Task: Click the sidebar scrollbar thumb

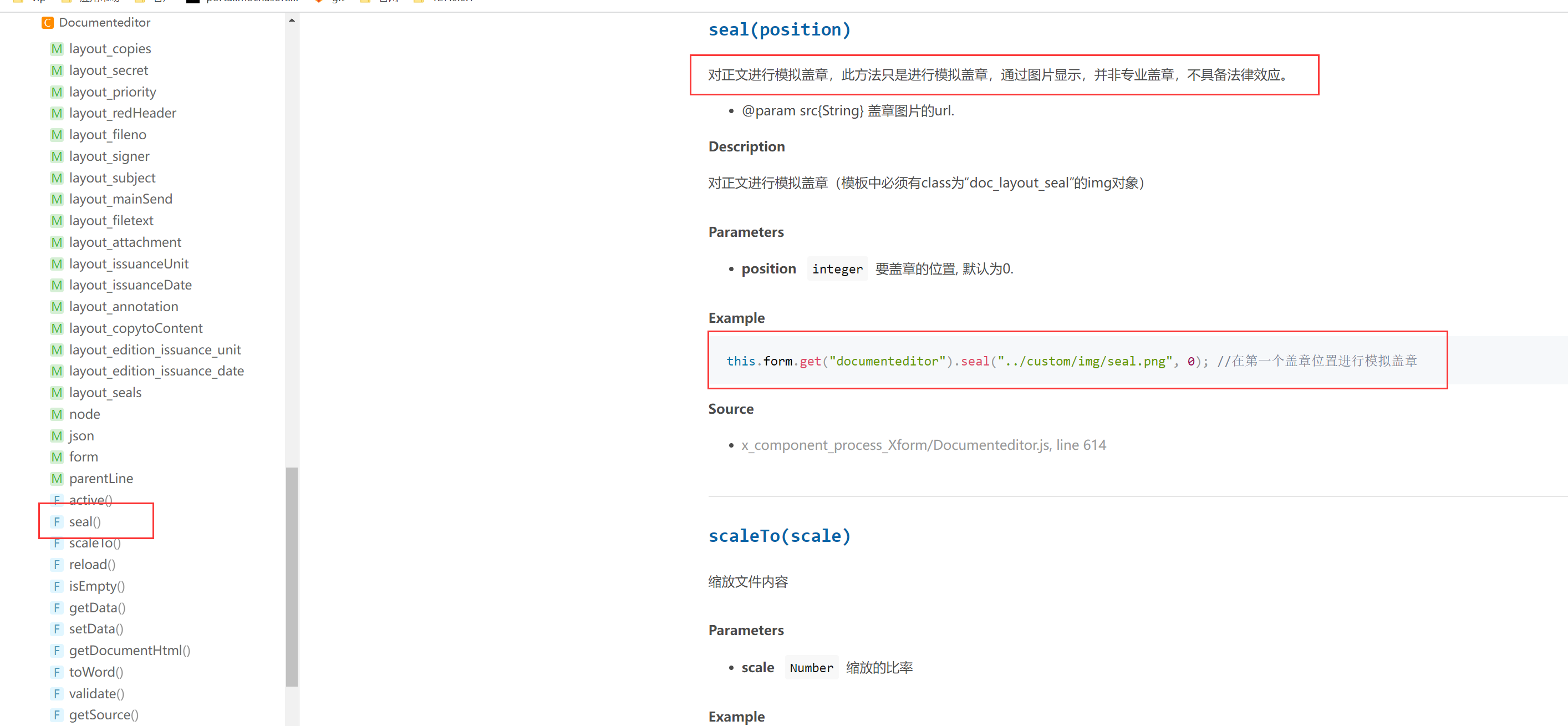Action: tap(292, 576)
